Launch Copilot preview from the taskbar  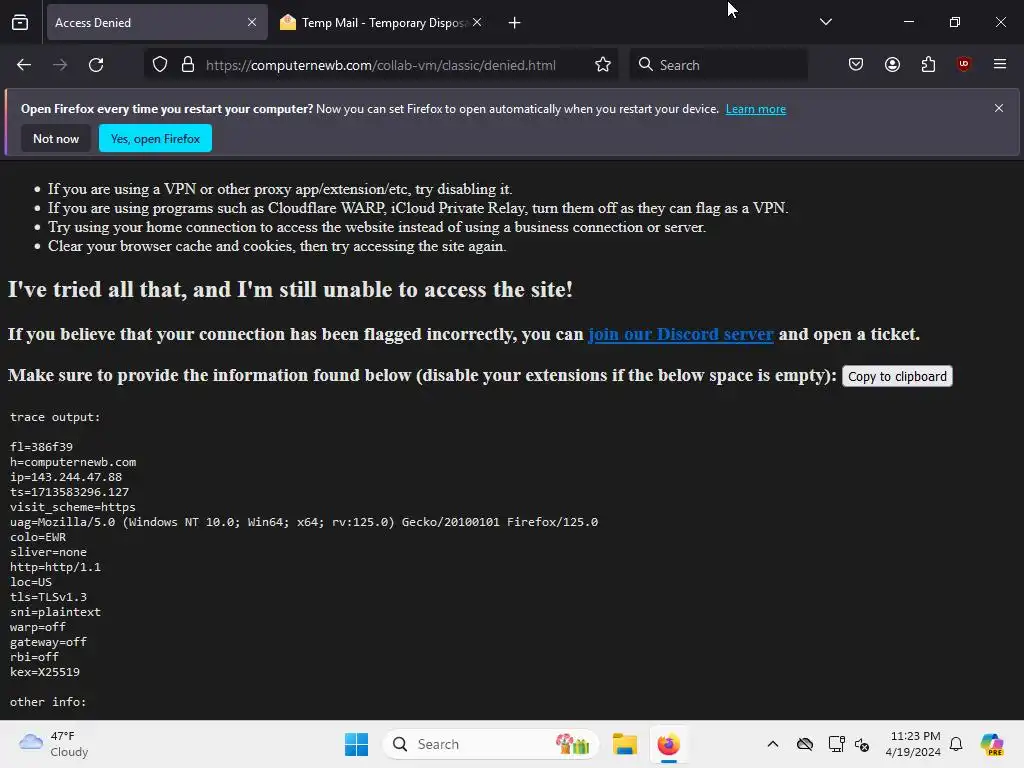point(991,744)
